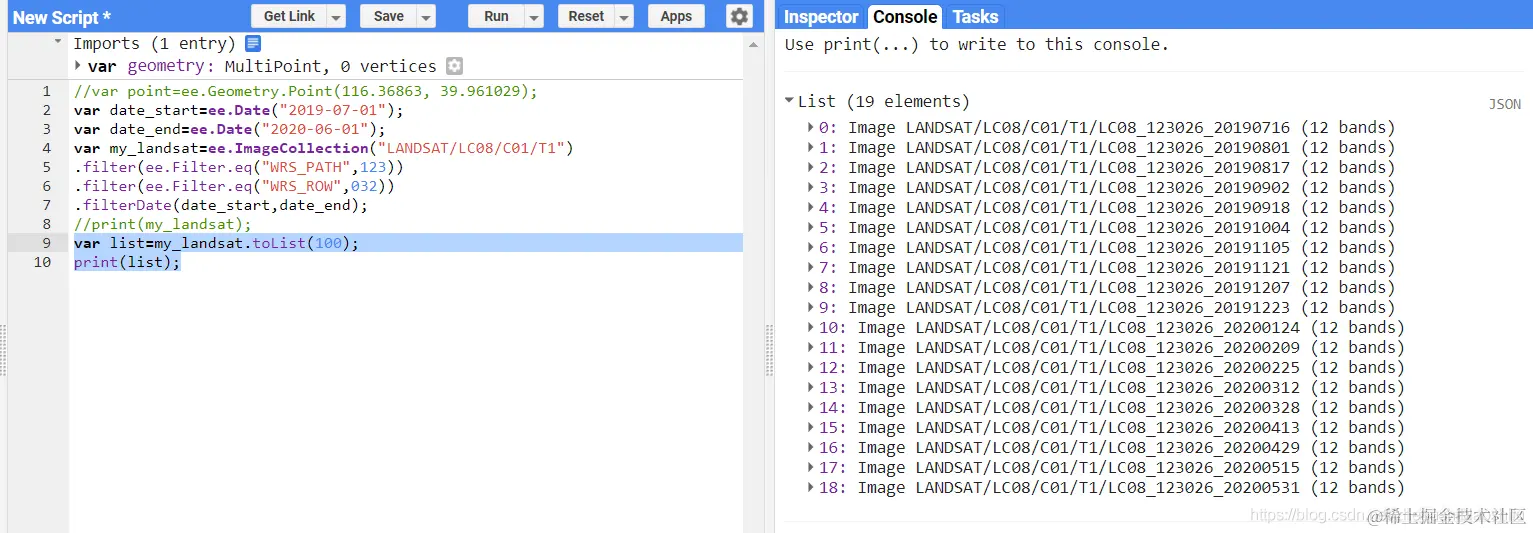Viewport: 1533px width, 533px height.
Task: Expand list item 10 image 20200124
Action: pos(811,327)
